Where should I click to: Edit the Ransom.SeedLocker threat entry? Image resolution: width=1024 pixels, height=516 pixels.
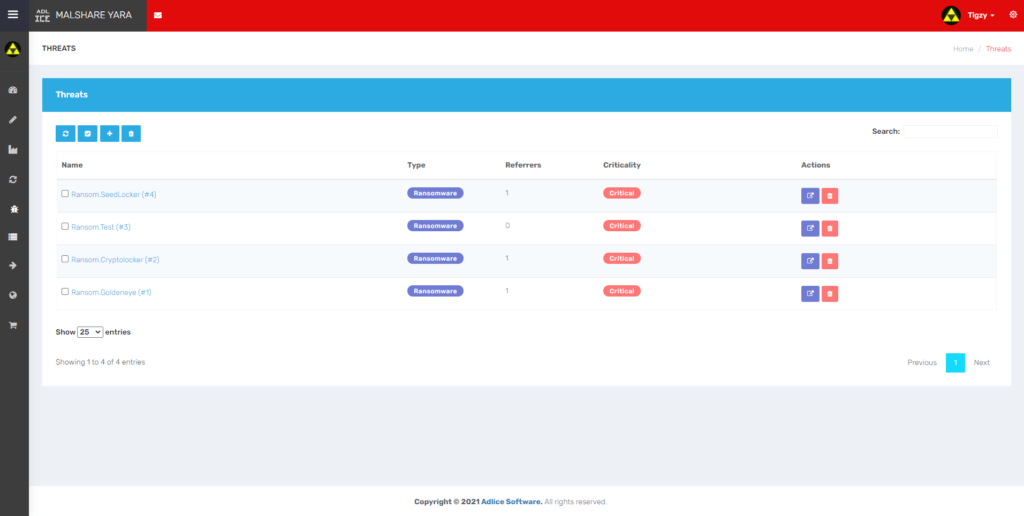point(810,196)
